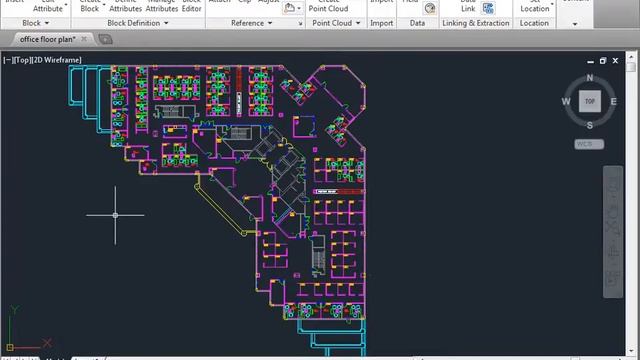Screen dimensions: 640x360
Task: Restore the drawing viewport window
Action: tap(603, 61)
